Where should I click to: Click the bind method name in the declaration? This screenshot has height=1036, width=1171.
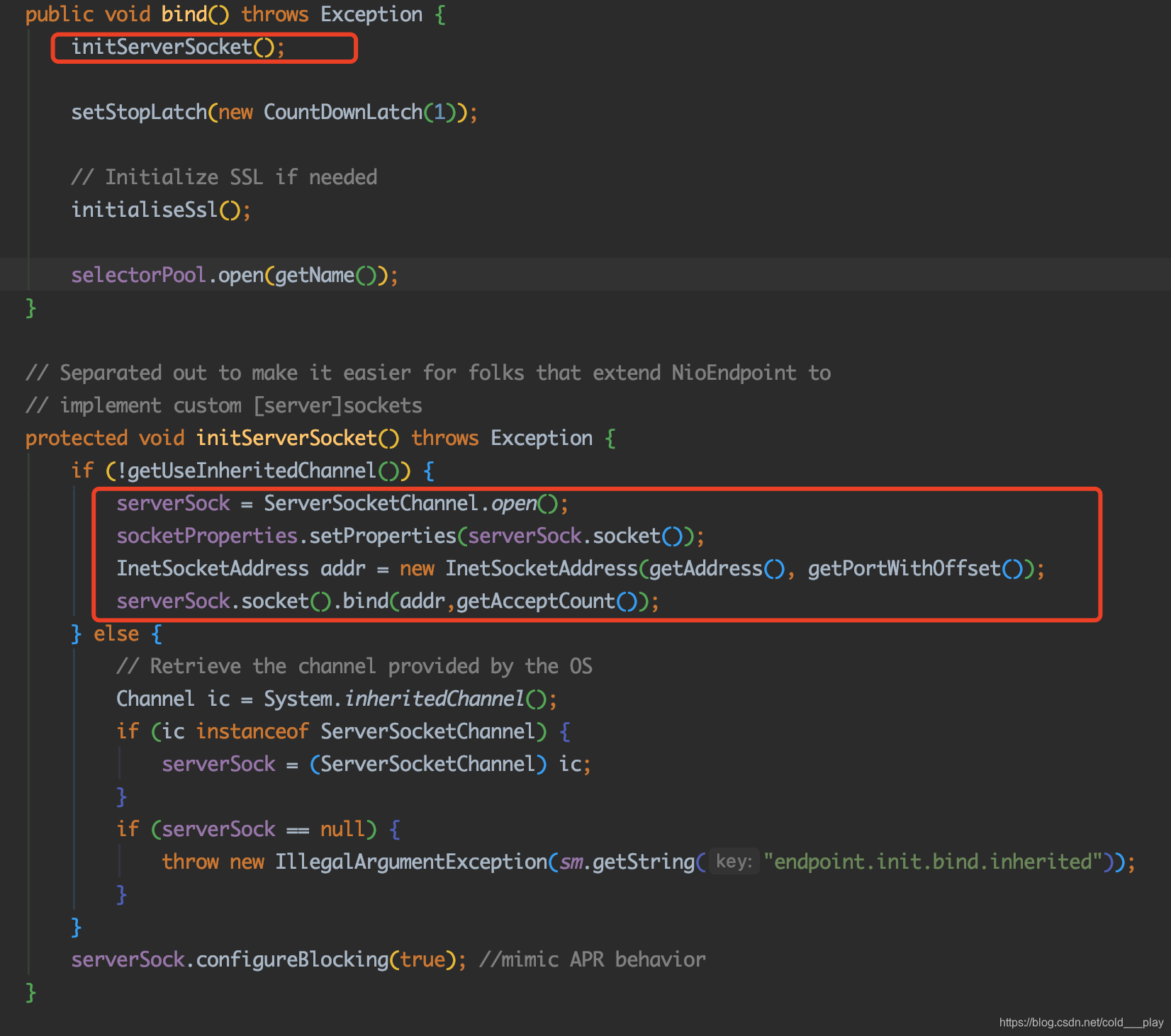[184, 14]
